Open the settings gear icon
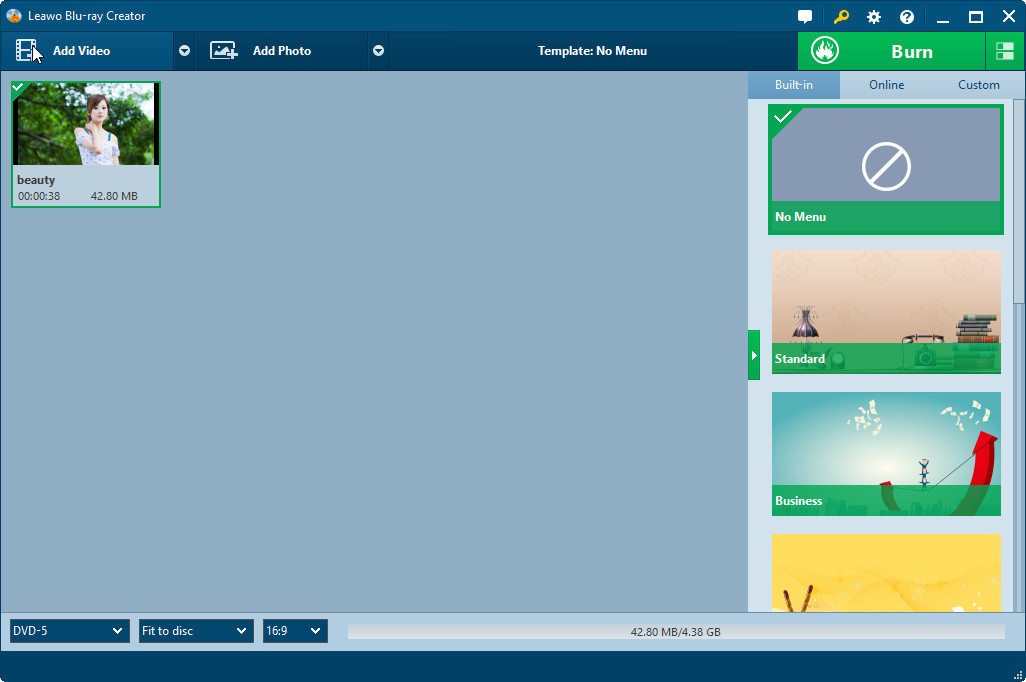 pyautogui.click(x=874, y=17)
